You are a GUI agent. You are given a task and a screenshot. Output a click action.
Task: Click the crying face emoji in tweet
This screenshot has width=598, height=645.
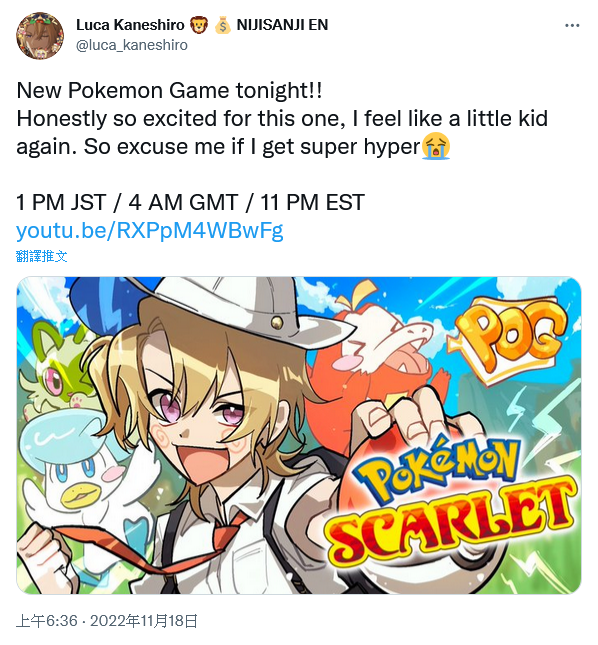[436, 146]
